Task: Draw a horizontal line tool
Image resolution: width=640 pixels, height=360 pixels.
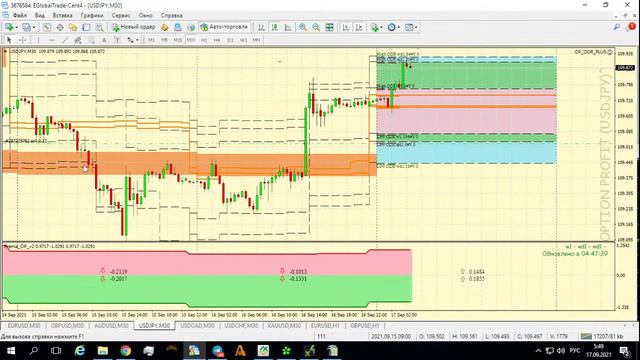Action: click(x=51, y=40)
